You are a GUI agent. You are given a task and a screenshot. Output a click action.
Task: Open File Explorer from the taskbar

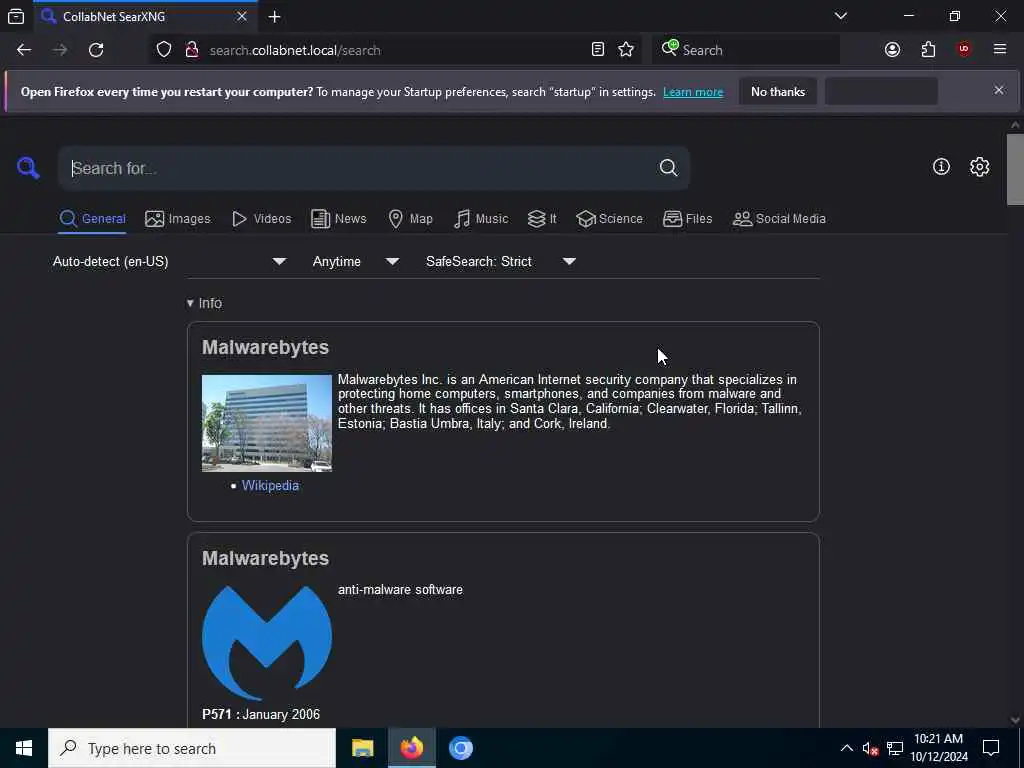coord(362,748)
